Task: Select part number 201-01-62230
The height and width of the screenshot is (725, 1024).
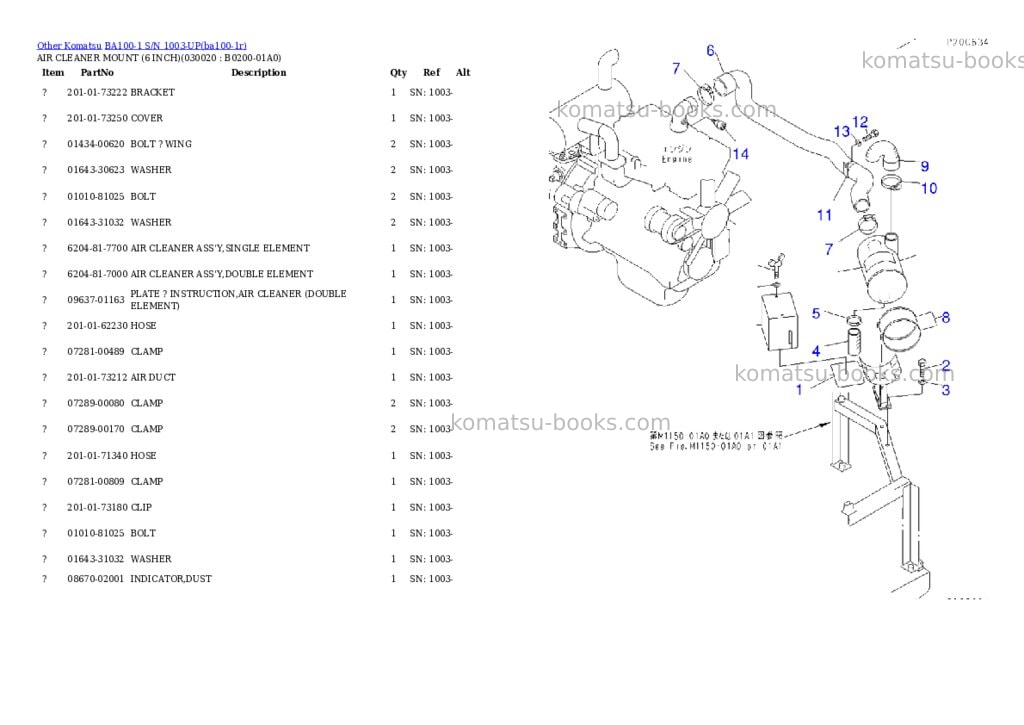Action: point(97,326)
